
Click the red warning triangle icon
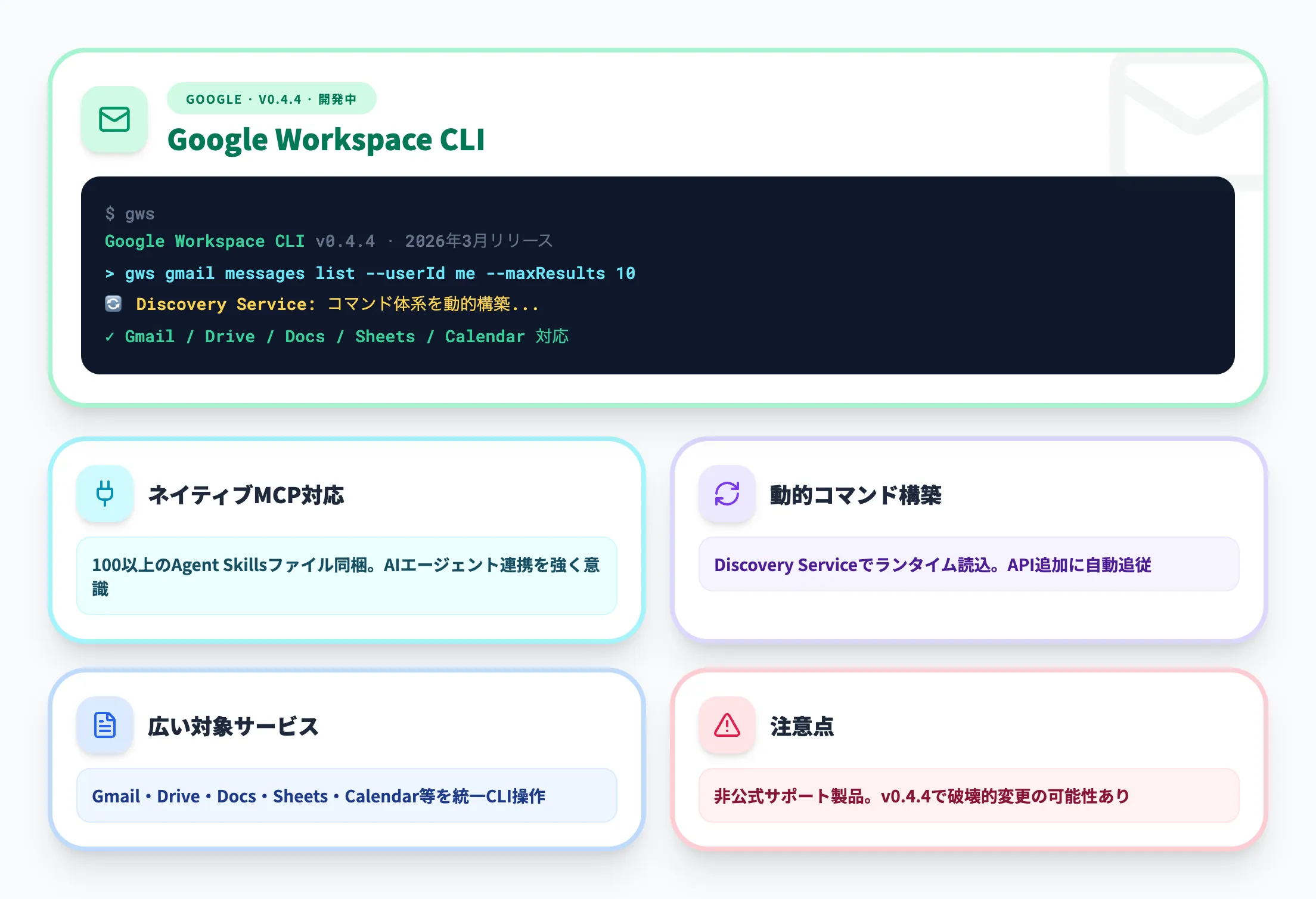coord(727,726)
